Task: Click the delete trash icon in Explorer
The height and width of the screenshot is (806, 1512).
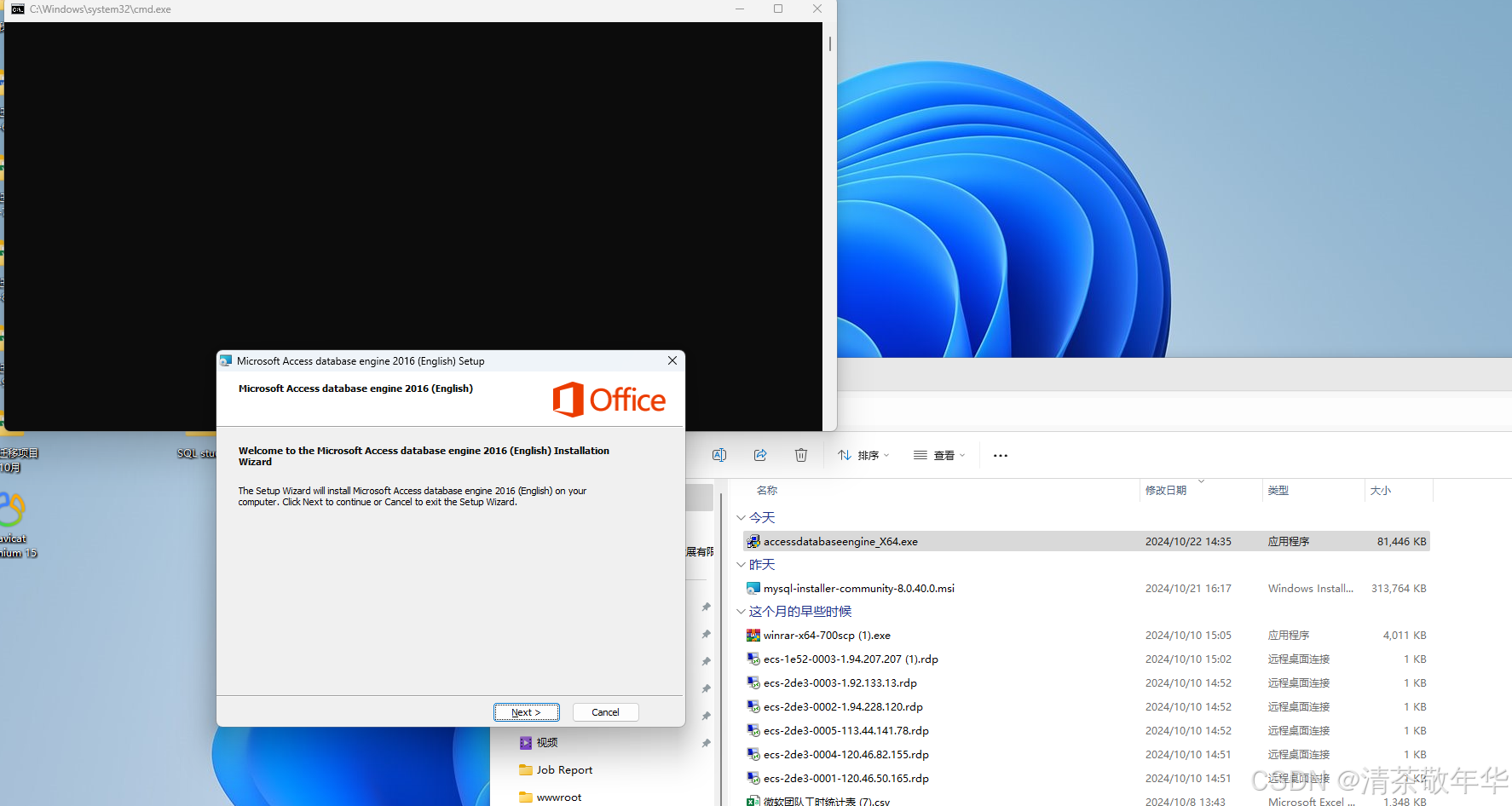Action: (x=801, y=455)
